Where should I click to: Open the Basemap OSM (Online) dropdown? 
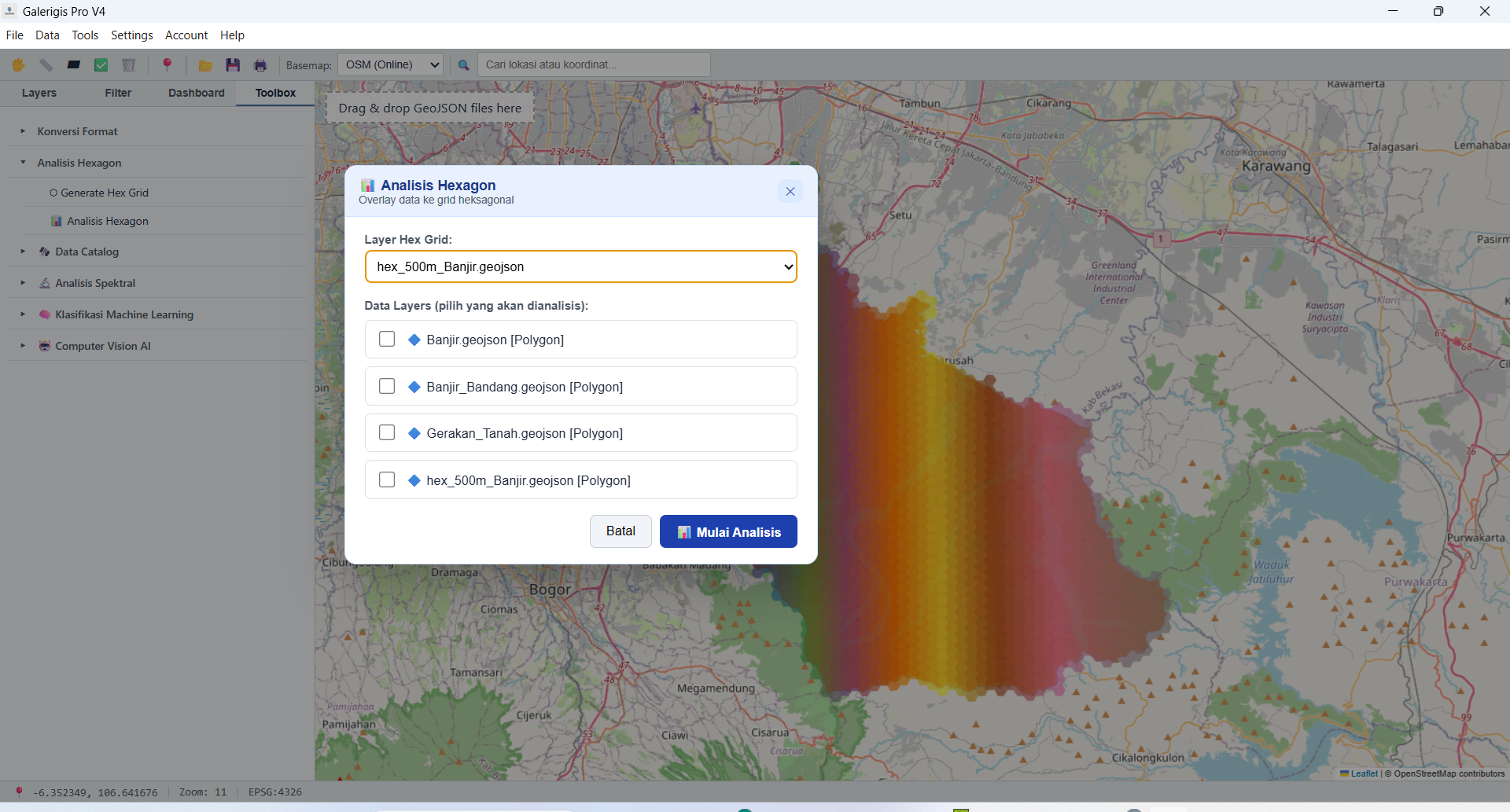pos(390,64)
